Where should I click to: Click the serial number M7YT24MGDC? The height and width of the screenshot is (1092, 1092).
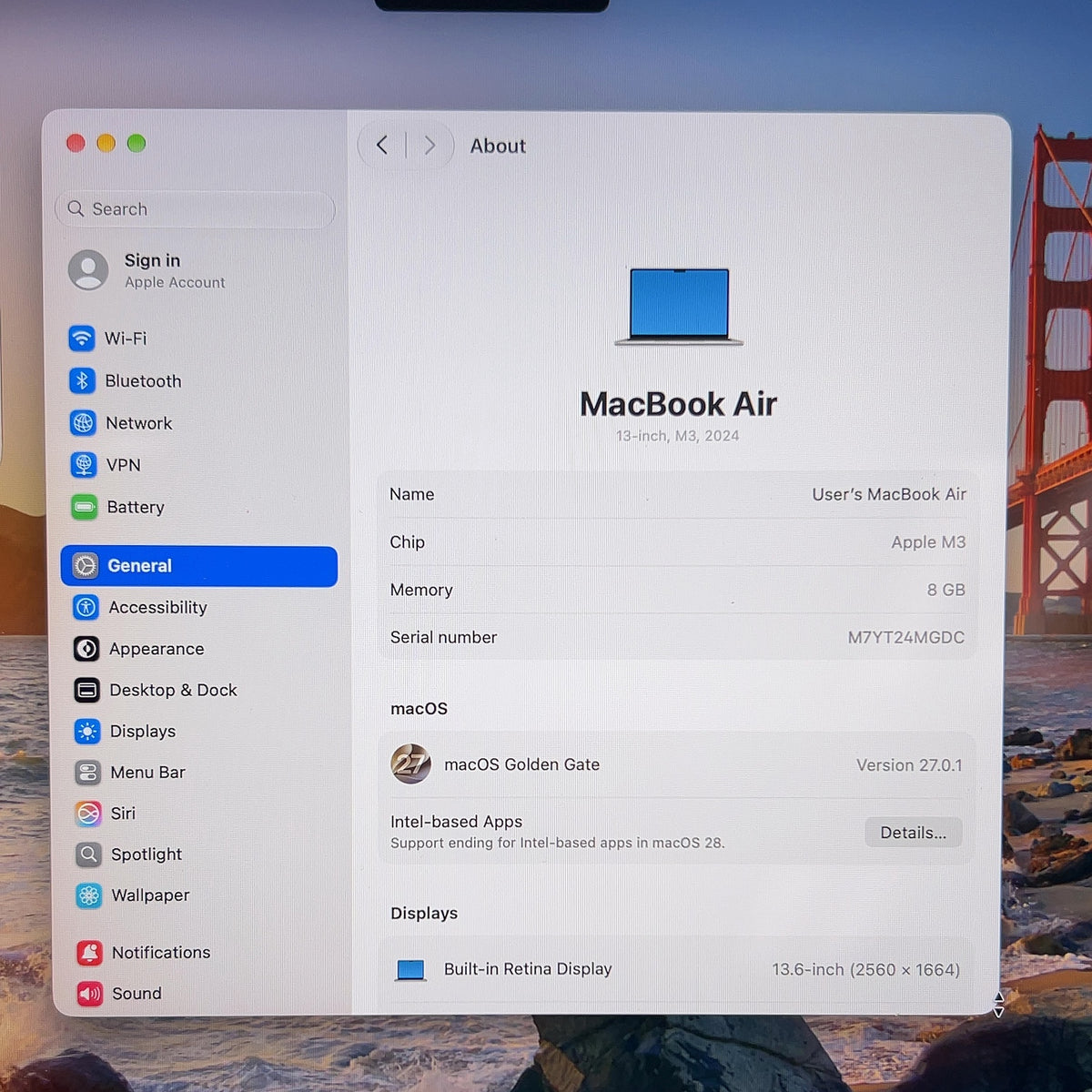(x=906, y=637)
